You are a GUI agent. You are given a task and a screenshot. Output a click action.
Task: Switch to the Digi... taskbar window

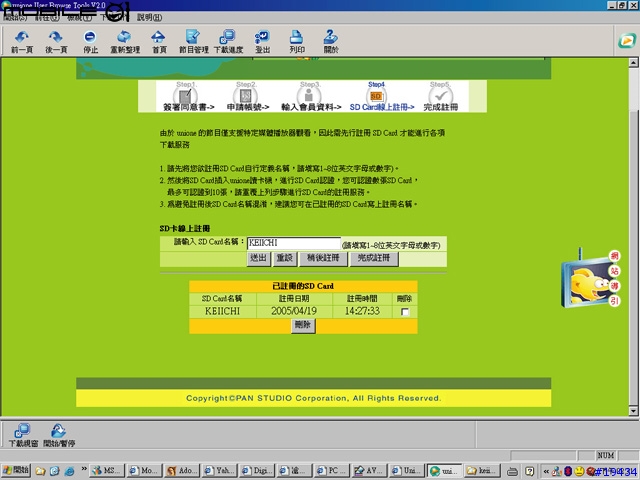click(x=257, y=471)
